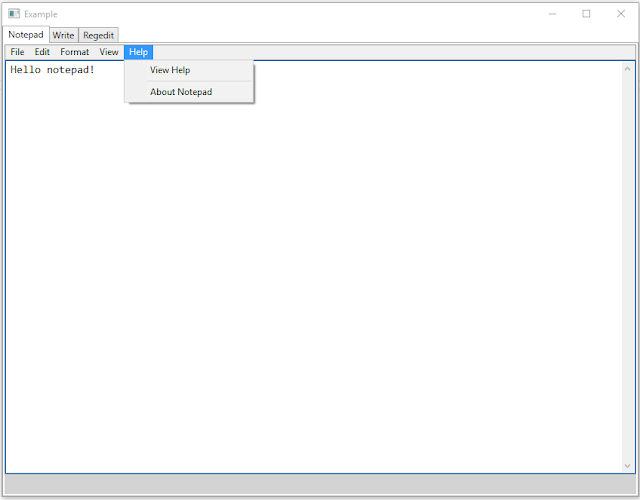
Task: Click the scrollbar up arrow
Action: (x=627, y=69)
